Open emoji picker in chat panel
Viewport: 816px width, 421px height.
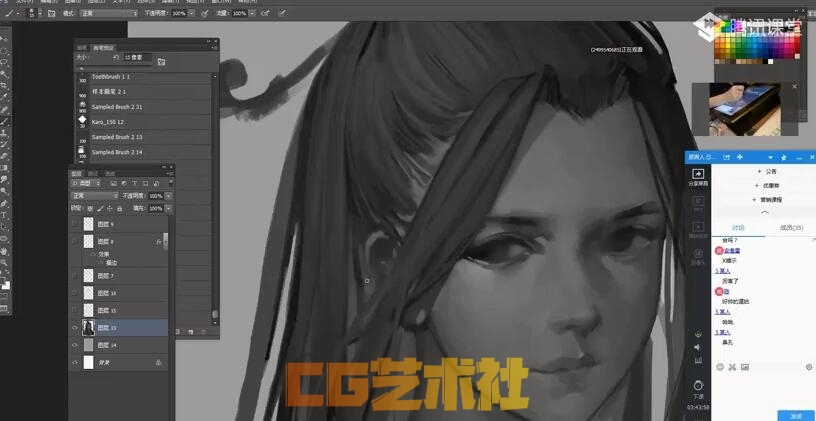point(720,367)
